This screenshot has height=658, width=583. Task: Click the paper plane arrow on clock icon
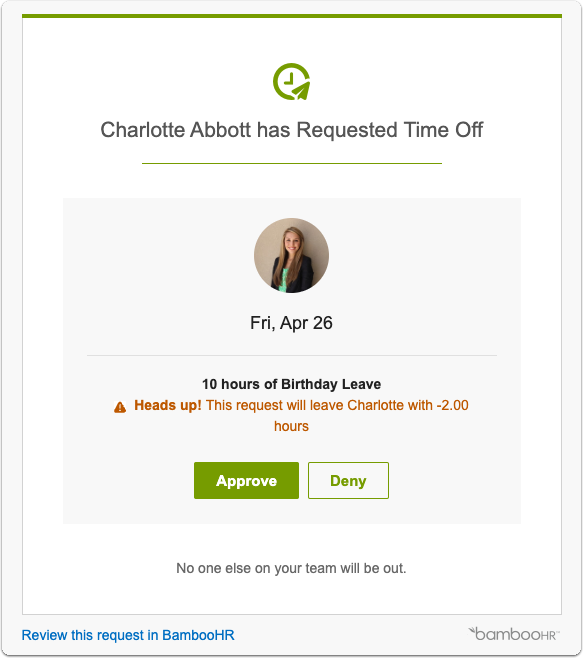[301, 91]
